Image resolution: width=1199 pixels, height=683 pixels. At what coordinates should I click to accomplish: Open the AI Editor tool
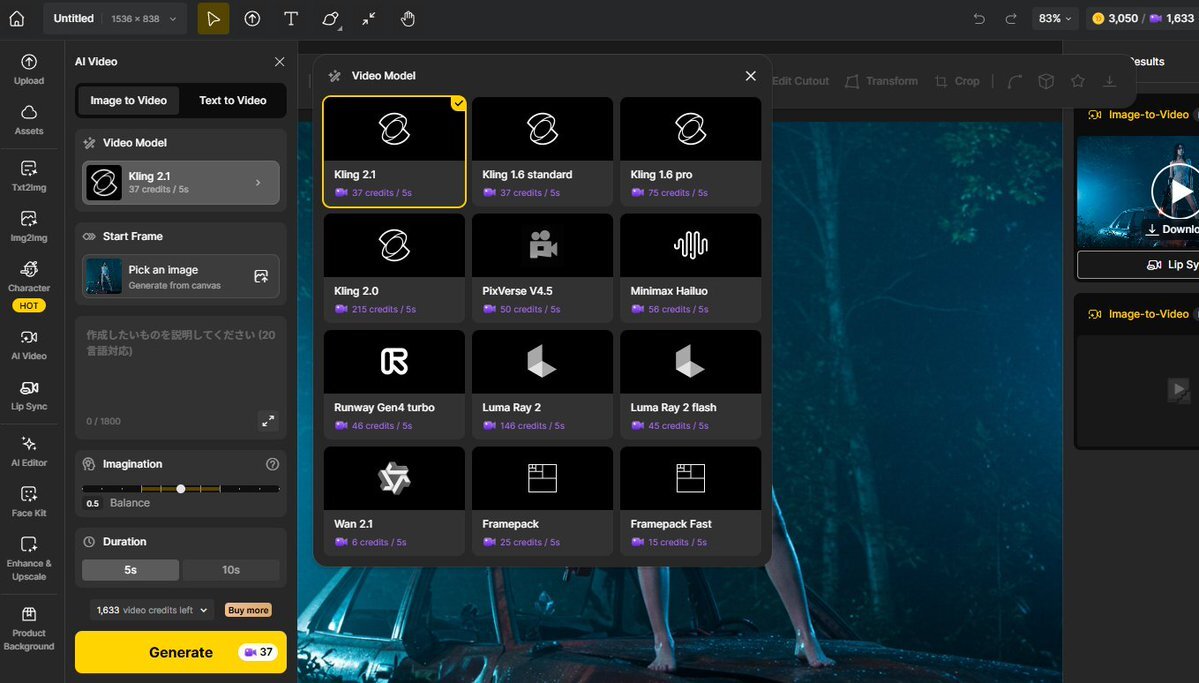pos(29,451)
